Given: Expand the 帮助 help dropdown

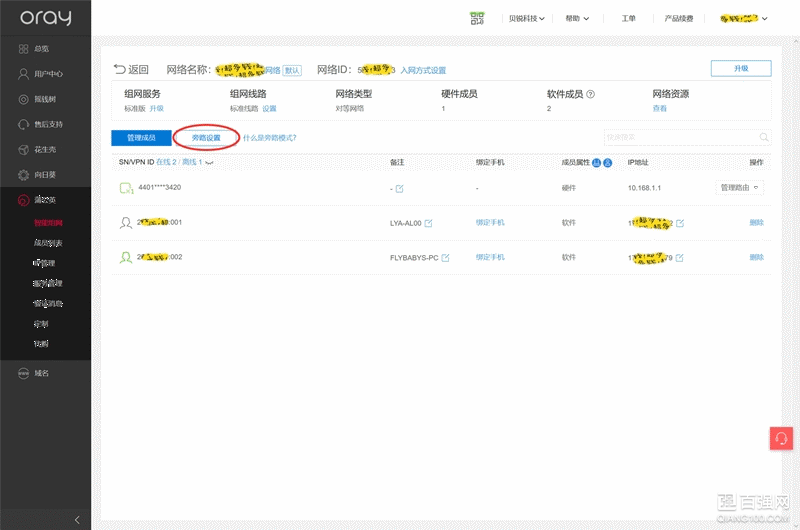Looking at the screenshot, I should [x=577, y=18].
